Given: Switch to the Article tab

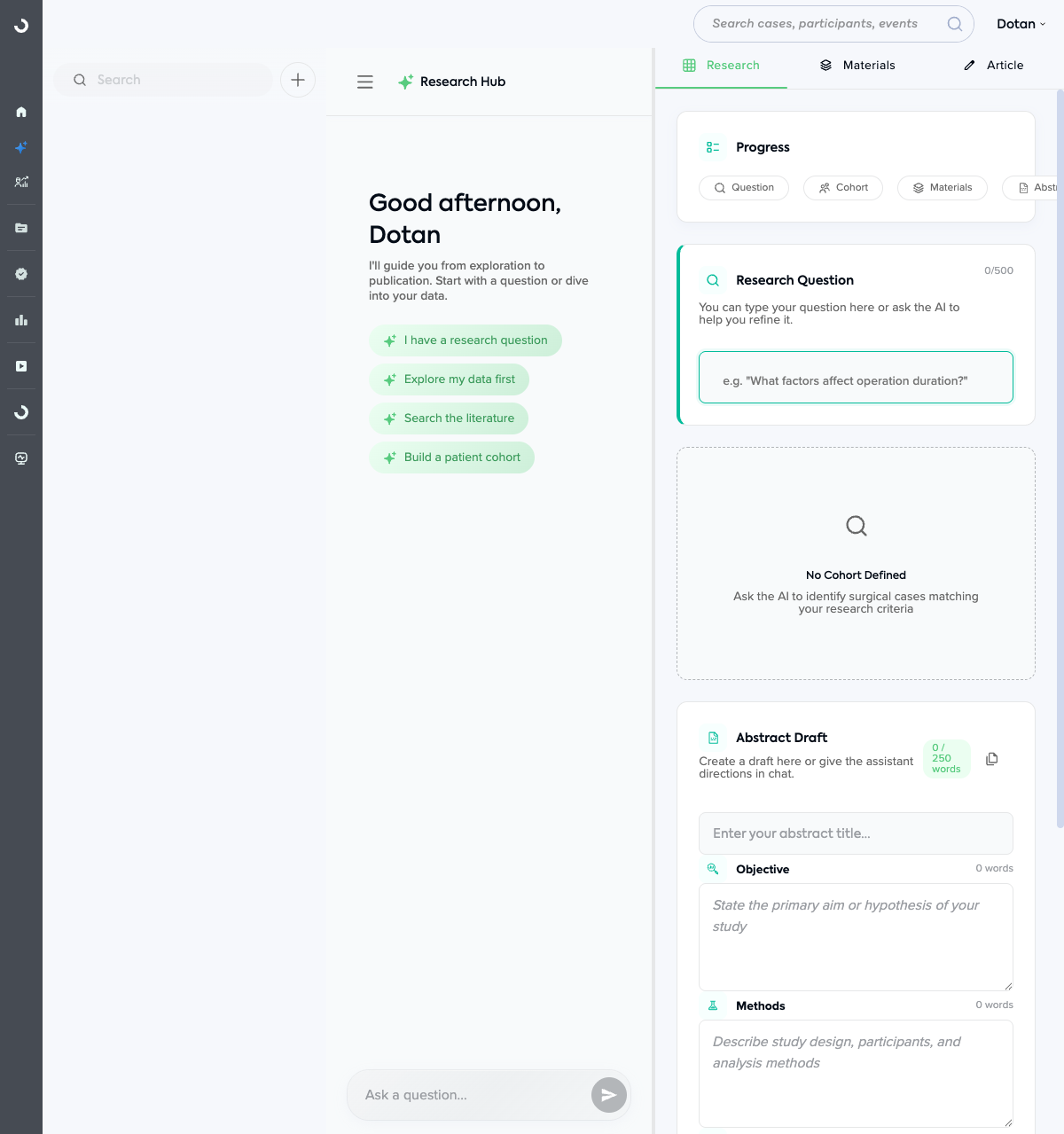Looking at the screenshot, I should (993, 66).
